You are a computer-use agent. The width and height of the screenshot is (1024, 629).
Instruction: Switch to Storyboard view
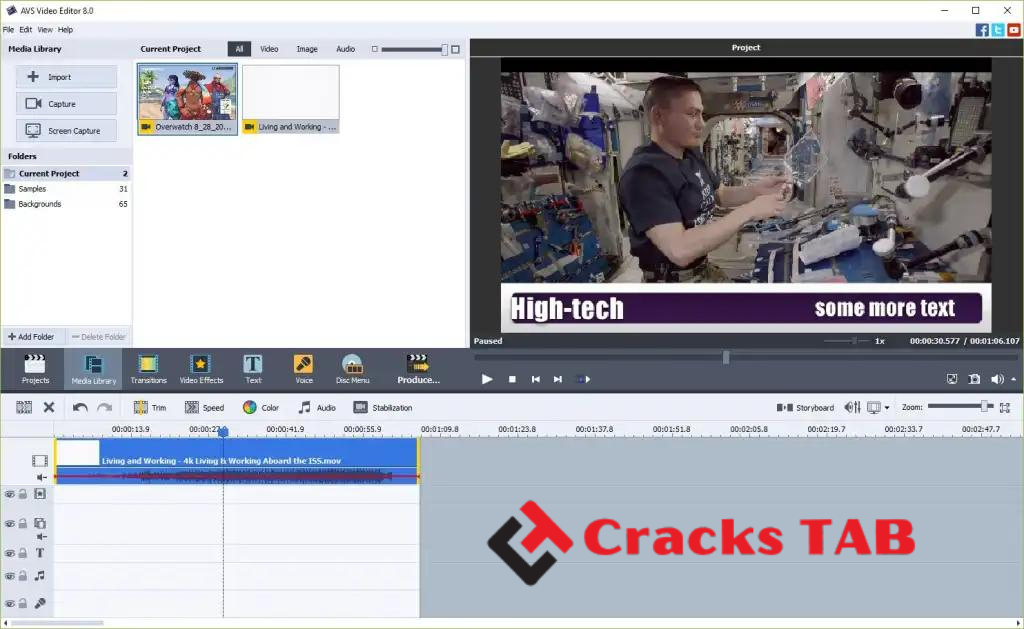(x=805, y=408)
